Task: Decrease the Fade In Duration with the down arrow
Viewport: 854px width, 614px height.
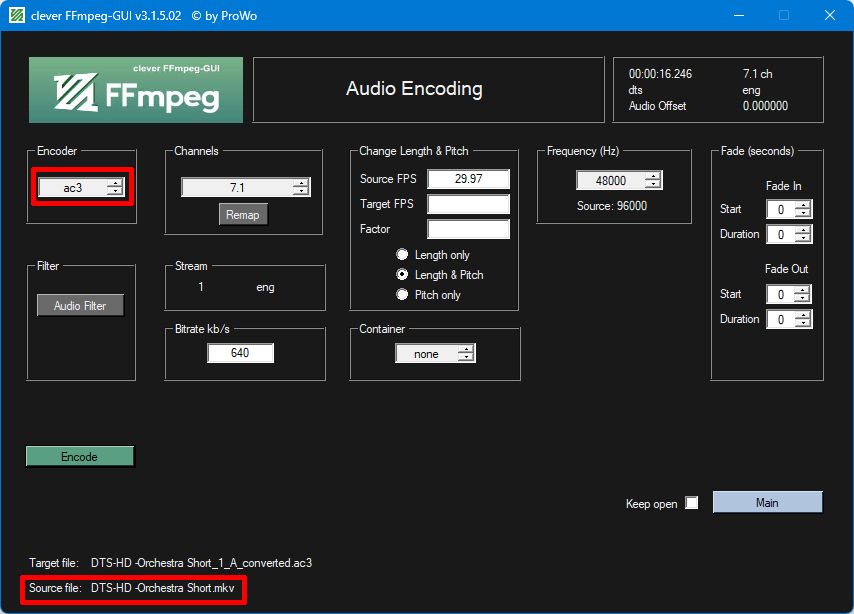Action: 803,238
